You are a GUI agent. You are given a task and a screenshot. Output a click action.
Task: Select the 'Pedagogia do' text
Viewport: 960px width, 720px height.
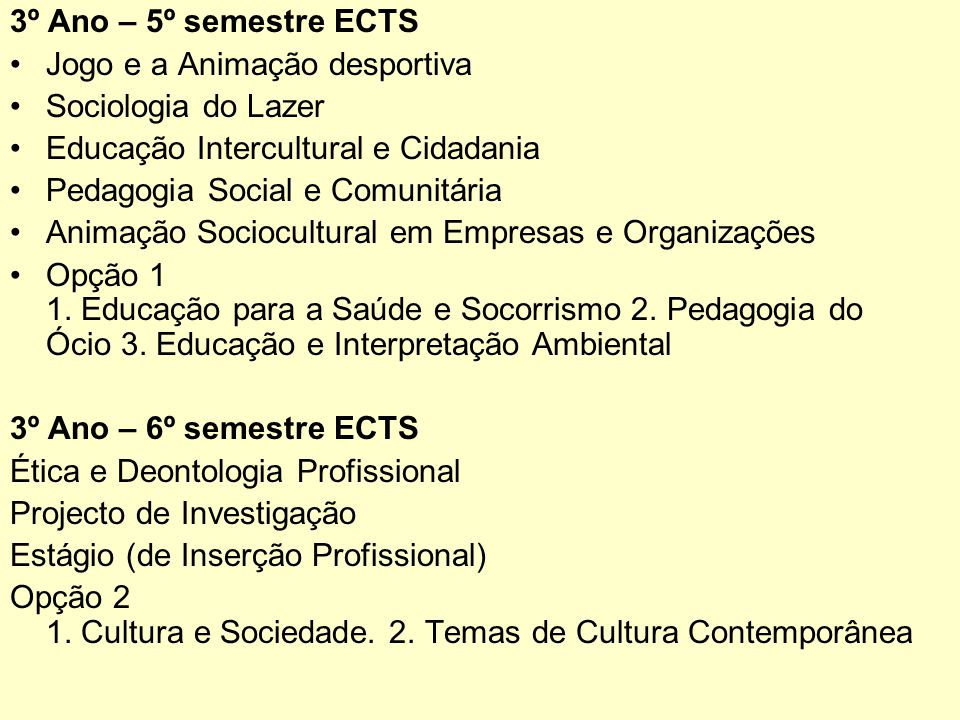click(x=765, y=310)
